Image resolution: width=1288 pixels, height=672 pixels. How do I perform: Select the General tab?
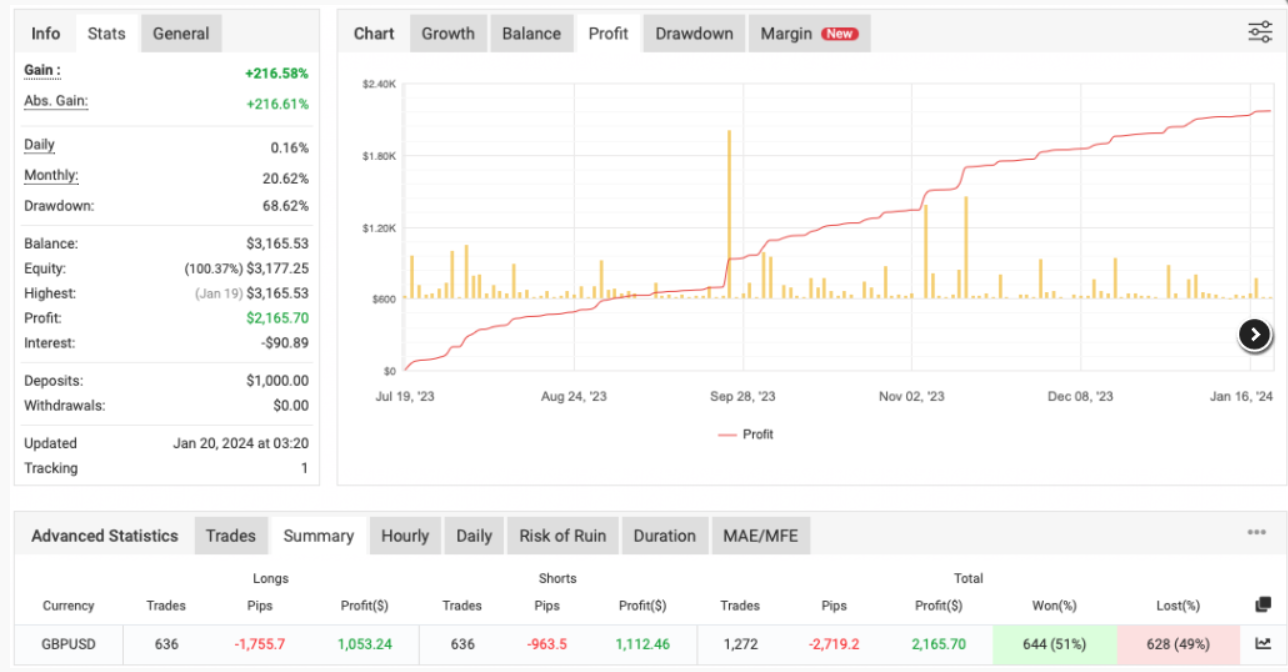click(x=181, y=33)
